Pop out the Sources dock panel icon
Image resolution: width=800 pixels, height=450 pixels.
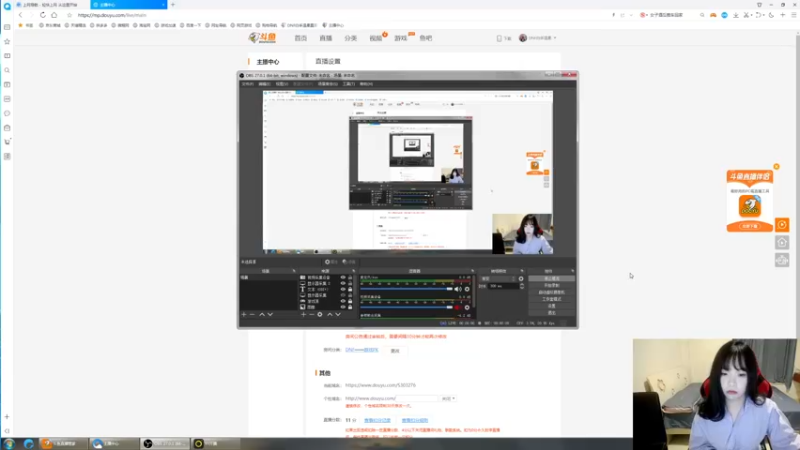pyautogui.click(x=354, y=271)
